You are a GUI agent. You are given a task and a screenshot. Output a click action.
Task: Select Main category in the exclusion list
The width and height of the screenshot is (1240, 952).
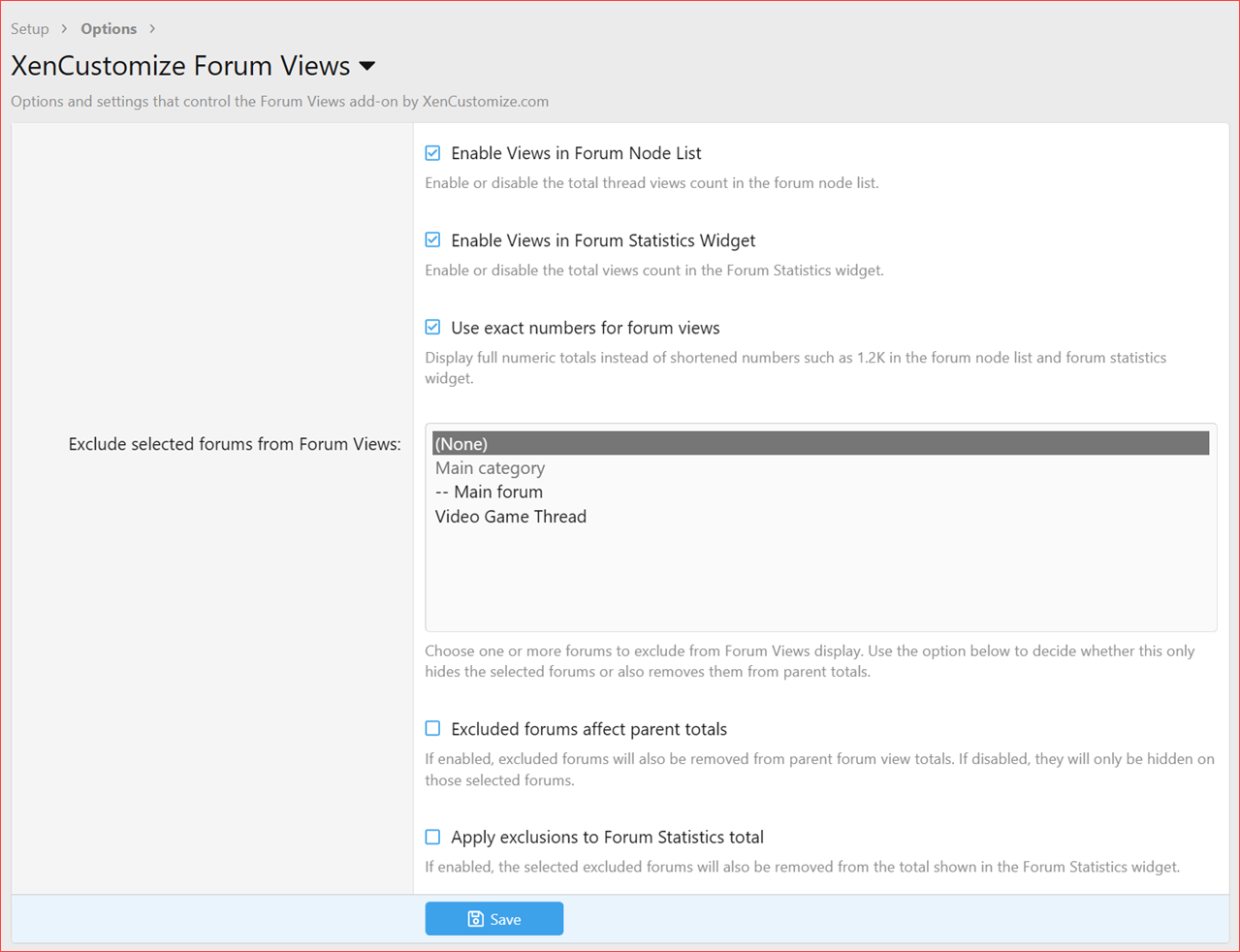click(x=490, y=467)
